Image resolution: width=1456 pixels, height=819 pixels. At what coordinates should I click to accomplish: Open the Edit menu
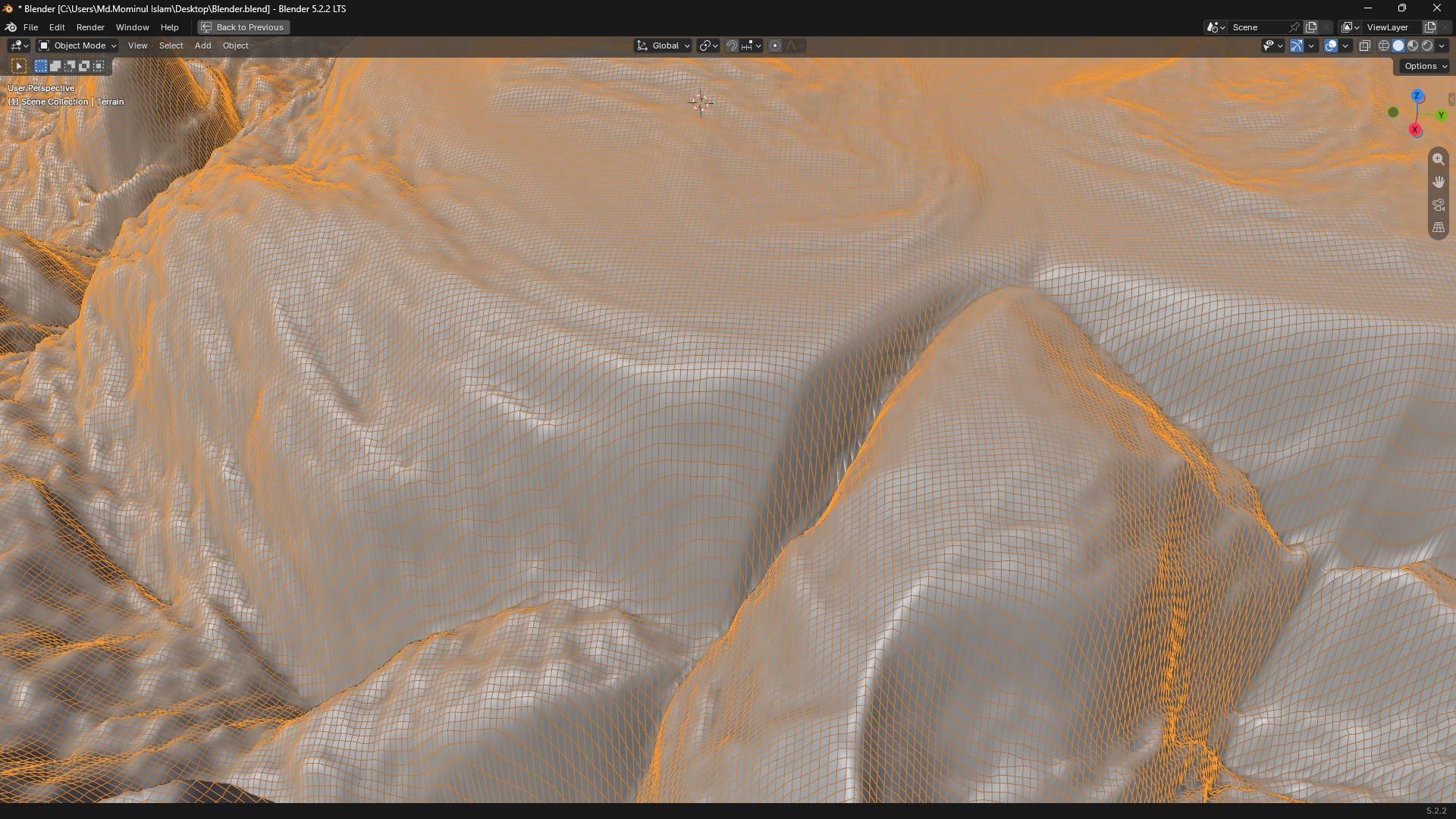57,27
